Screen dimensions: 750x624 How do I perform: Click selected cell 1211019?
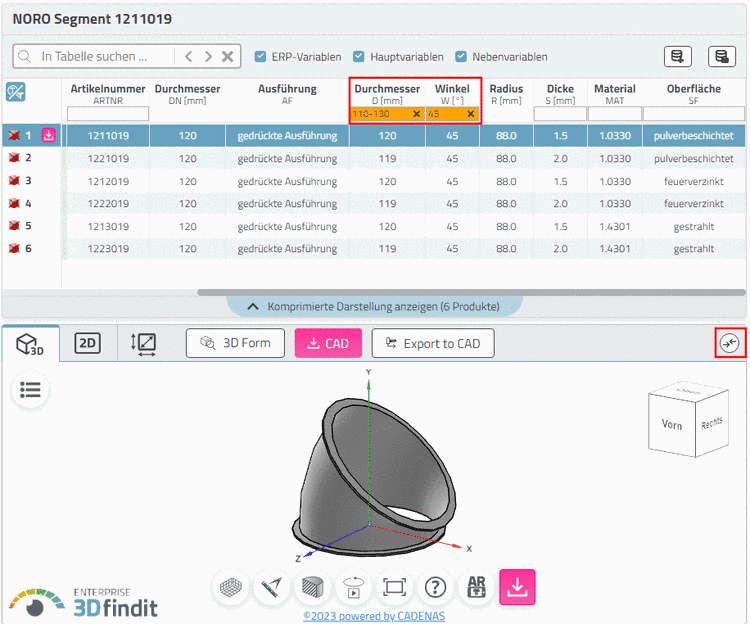point(108,135)
